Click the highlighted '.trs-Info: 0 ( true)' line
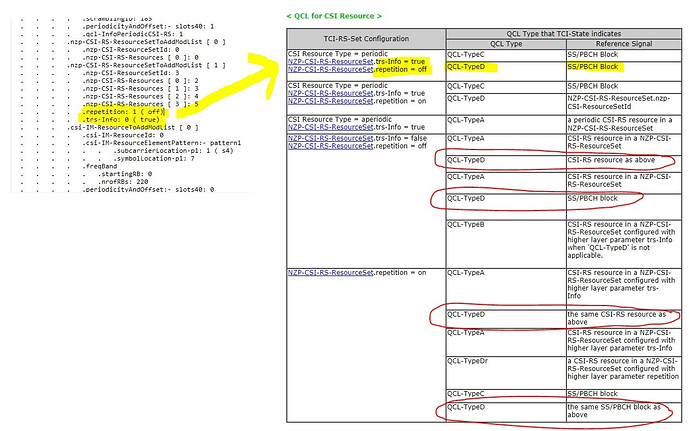This screenshot has height=431, width=690. click(121, 119)
